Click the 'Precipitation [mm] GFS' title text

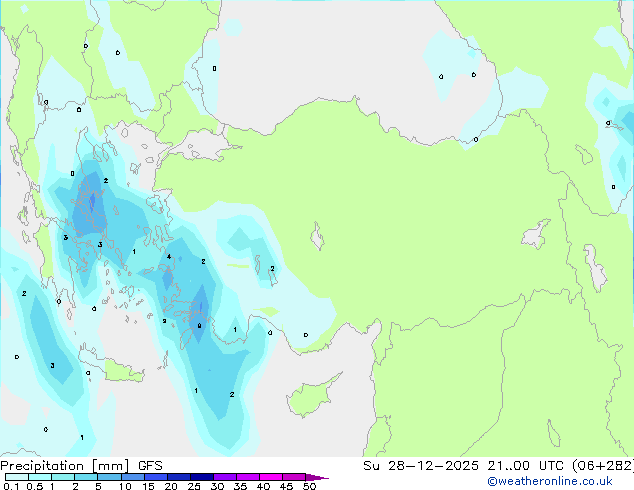coord(81,466)
